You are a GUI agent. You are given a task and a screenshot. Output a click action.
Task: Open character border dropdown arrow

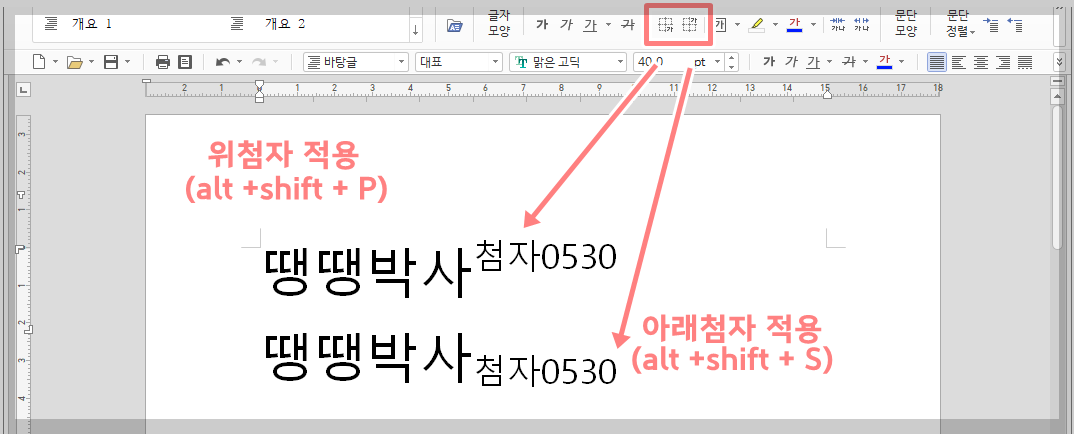[737, 25]
